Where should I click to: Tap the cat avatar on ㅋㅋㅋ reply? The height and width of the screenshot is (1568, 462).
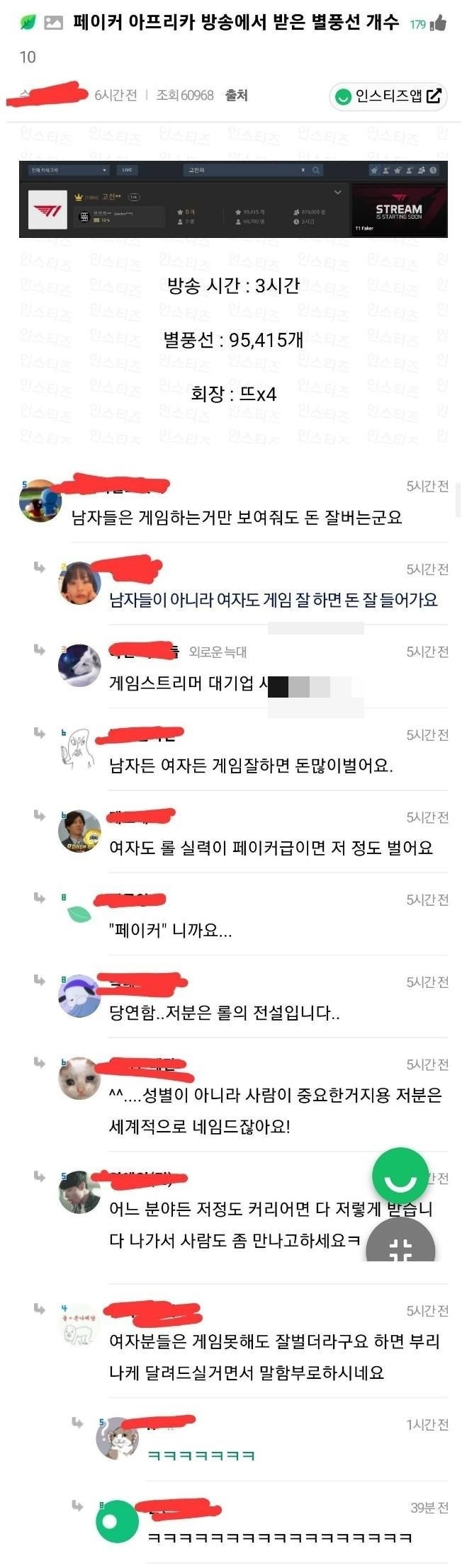(117, 1438)
